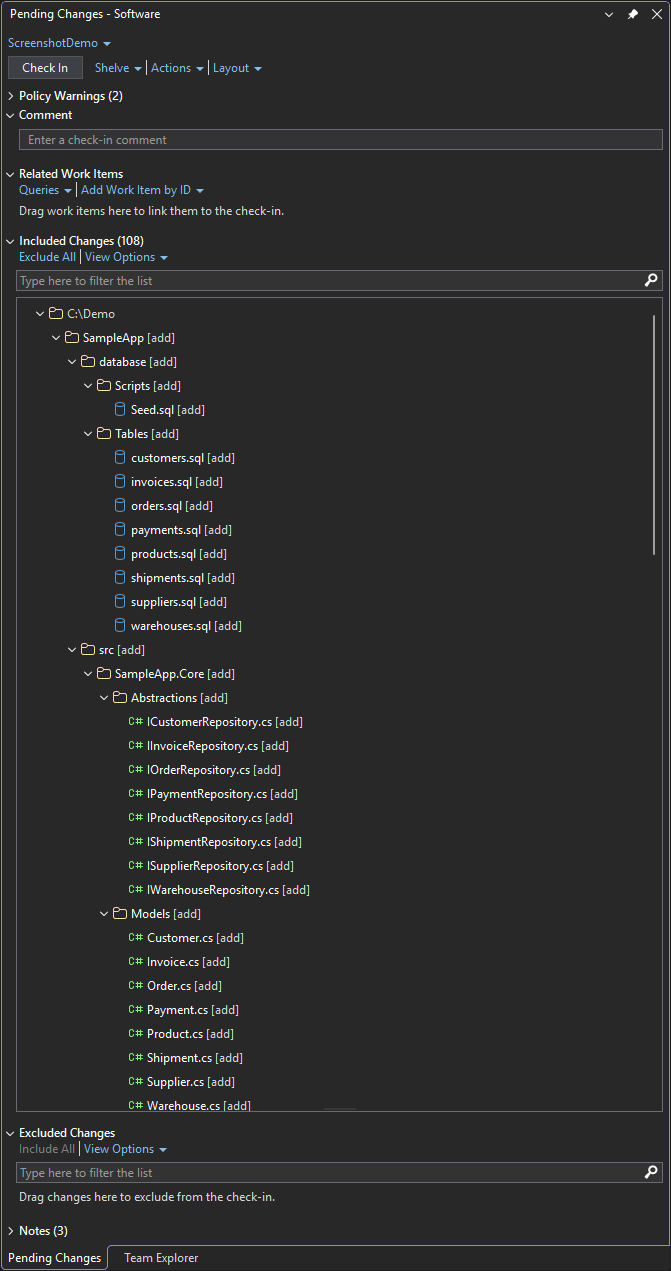Open the Shelve dropdown menu
This screenshot has width=671, height=1271.
click(x=118, y=68)
